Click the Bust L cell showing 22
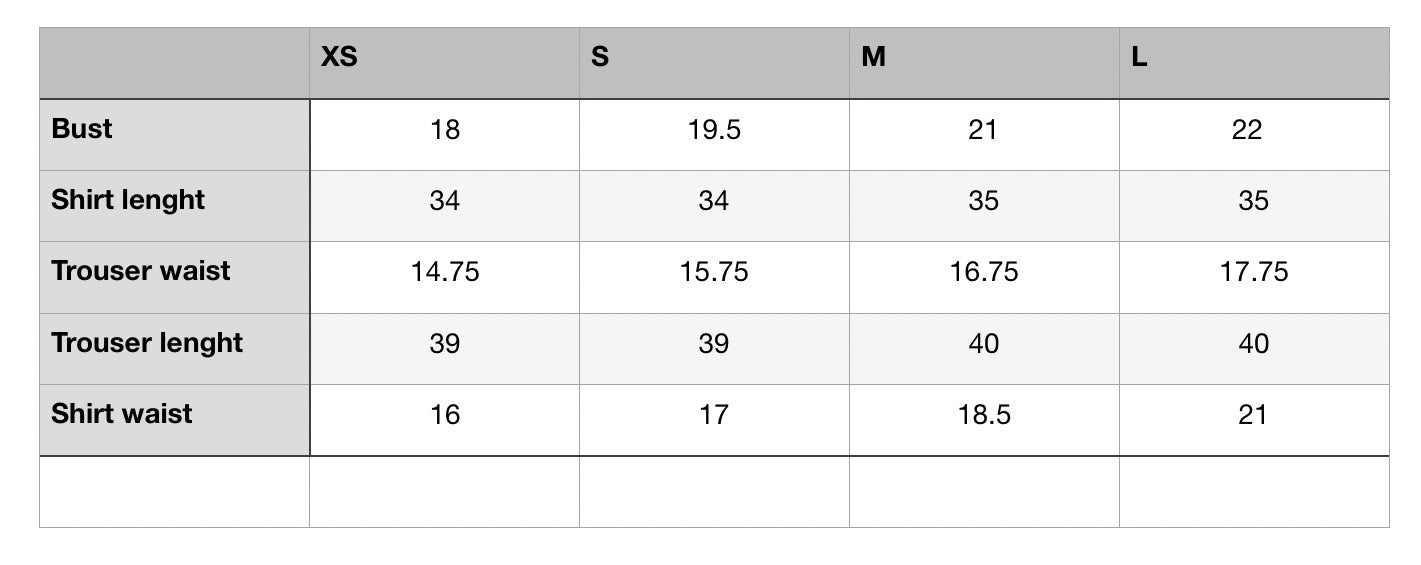 (1254, 134)
